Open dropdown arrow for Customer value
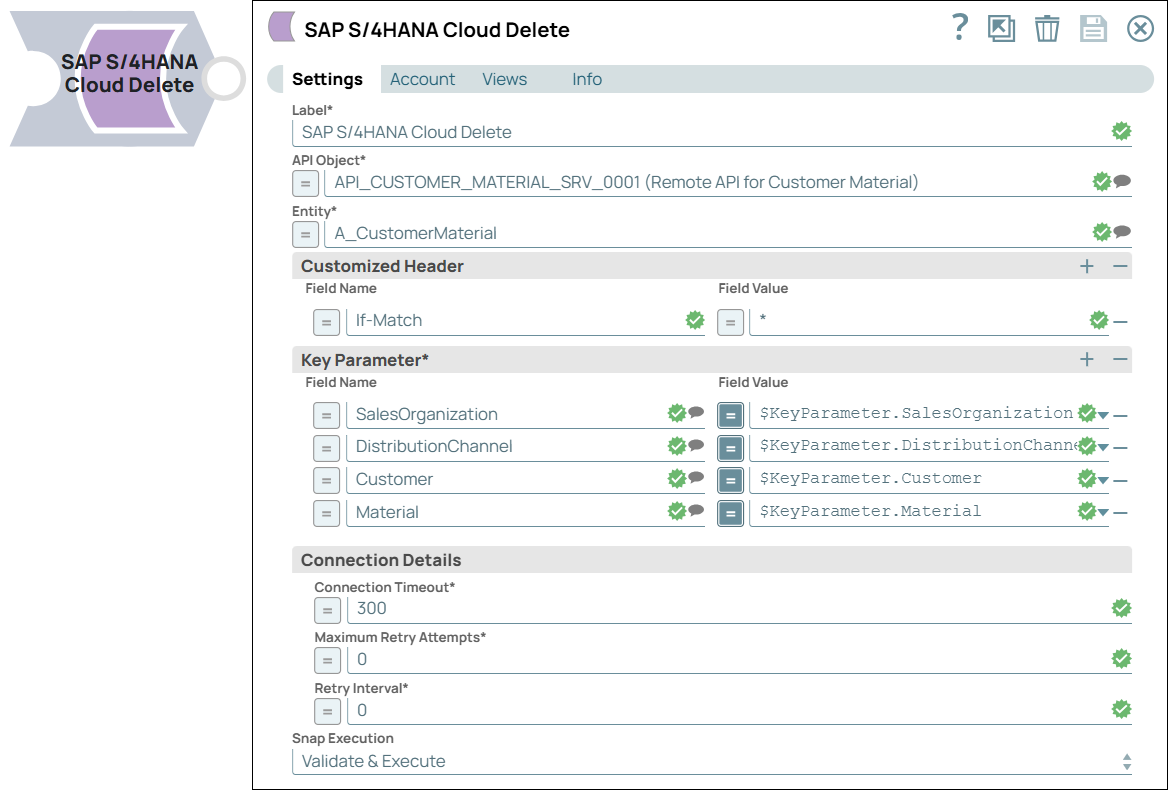 click(x=1103, y=480)
